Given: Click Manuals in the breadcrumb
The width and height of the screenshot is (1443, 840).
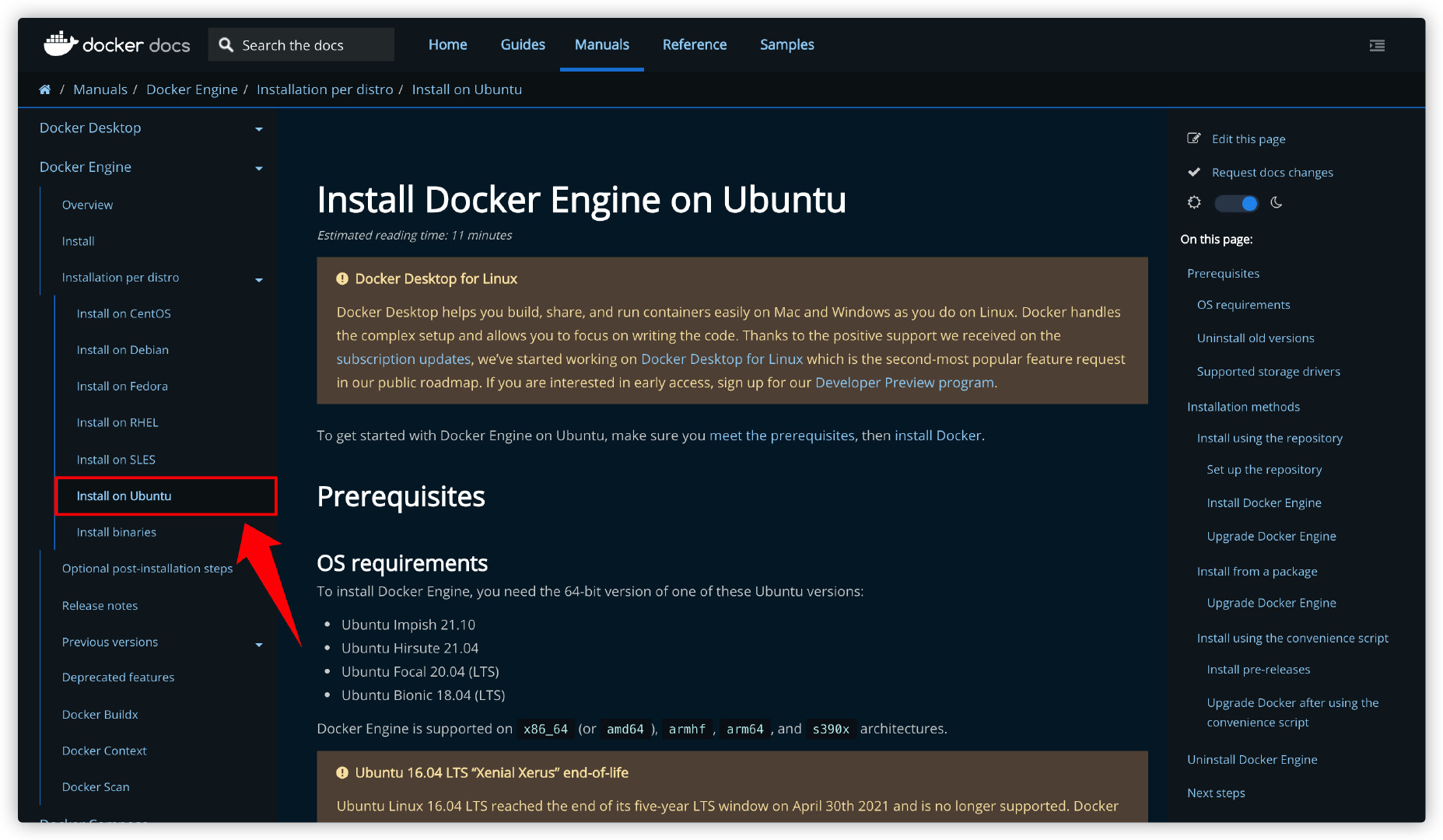Looking at the screenshot, I should pos(100,89).
